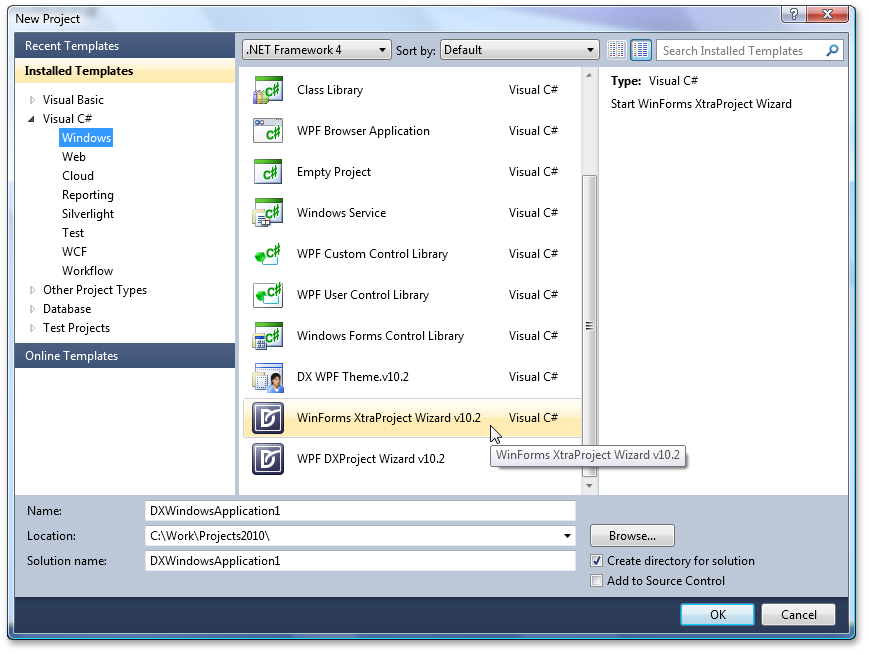Screen dimensions: 869x655
Task: Open the Sort by Default dropdown
Action: tap(519, 50)
